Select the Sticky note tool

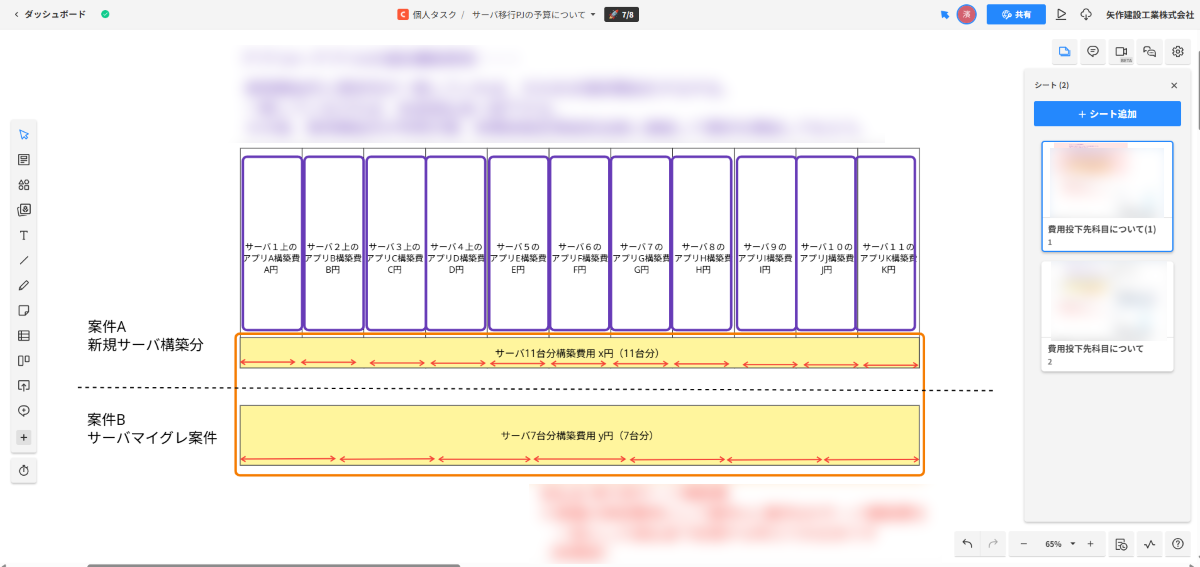tap(24, 310)
